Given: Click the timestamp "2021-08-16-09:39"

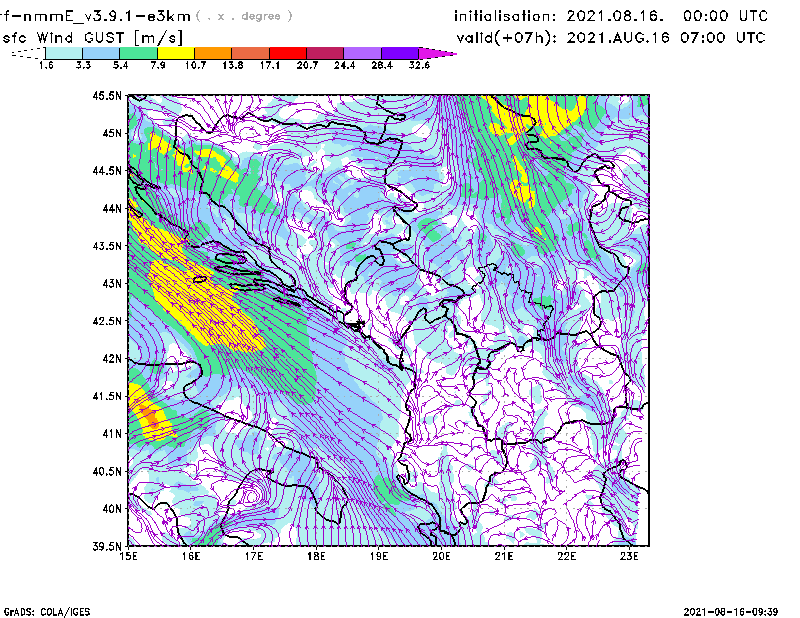Looking at the screenshot, I should [x=731, y=612].
